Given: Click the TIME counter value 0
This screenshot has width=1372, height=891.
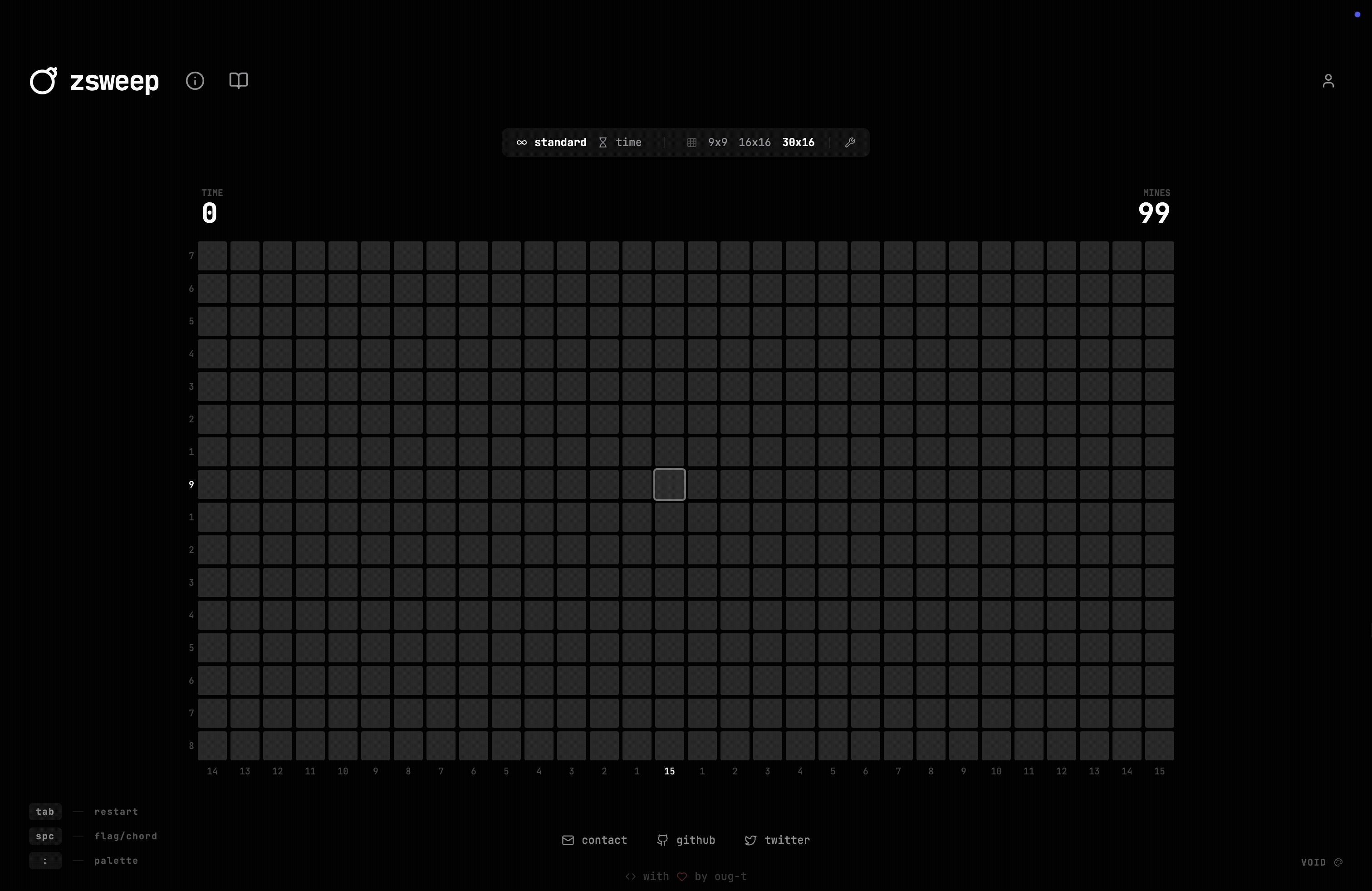Looking at the screenshot, I should pyautogui.click(x=210, y=213).
